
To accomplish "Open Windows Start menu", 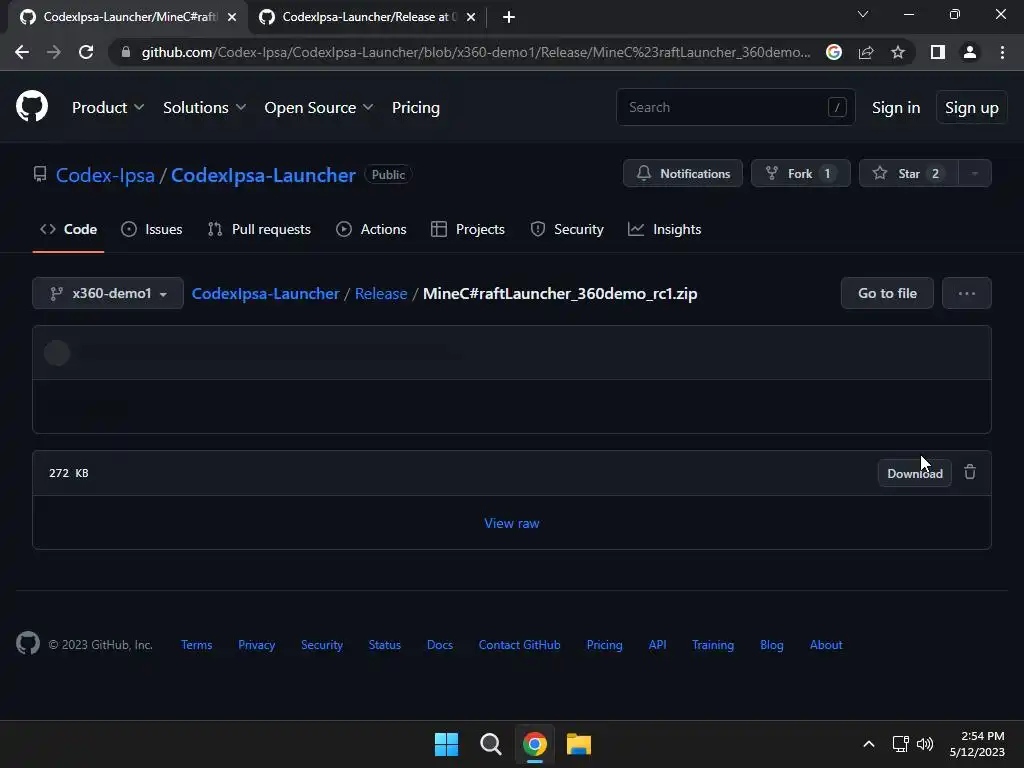I will 447,744.
